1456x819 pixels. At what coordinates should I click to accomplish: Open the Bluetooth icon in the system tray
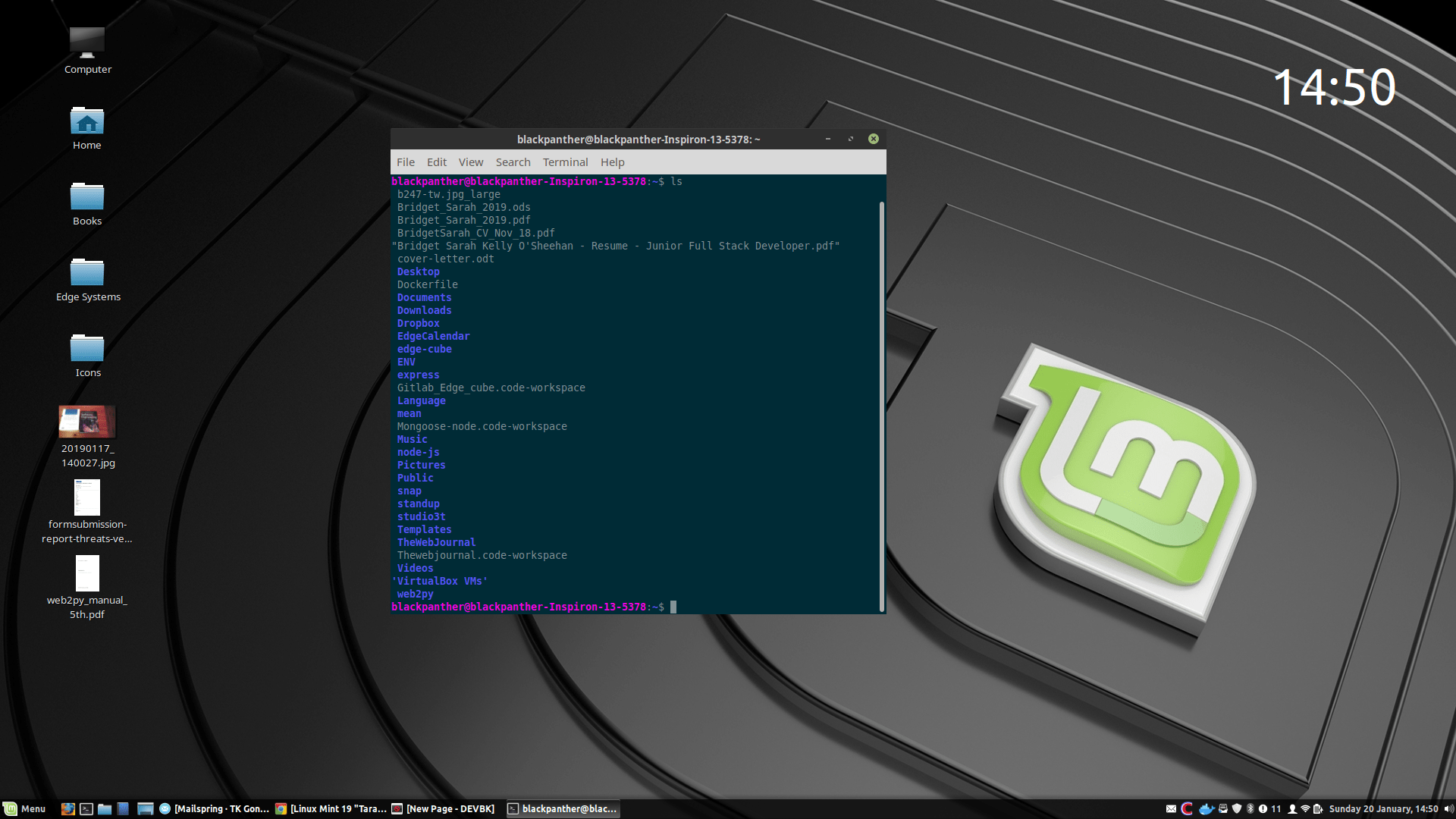pos(1250,808)
